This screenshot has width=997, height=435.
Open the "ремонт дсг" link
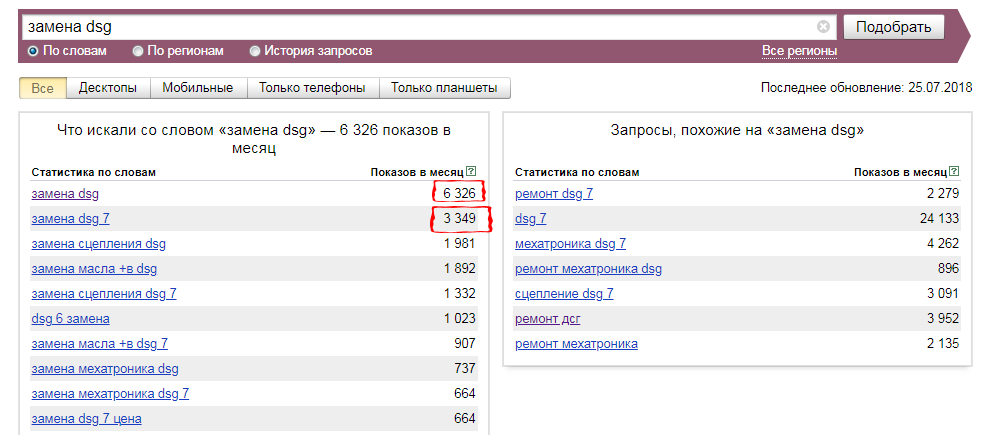(547, 319)
